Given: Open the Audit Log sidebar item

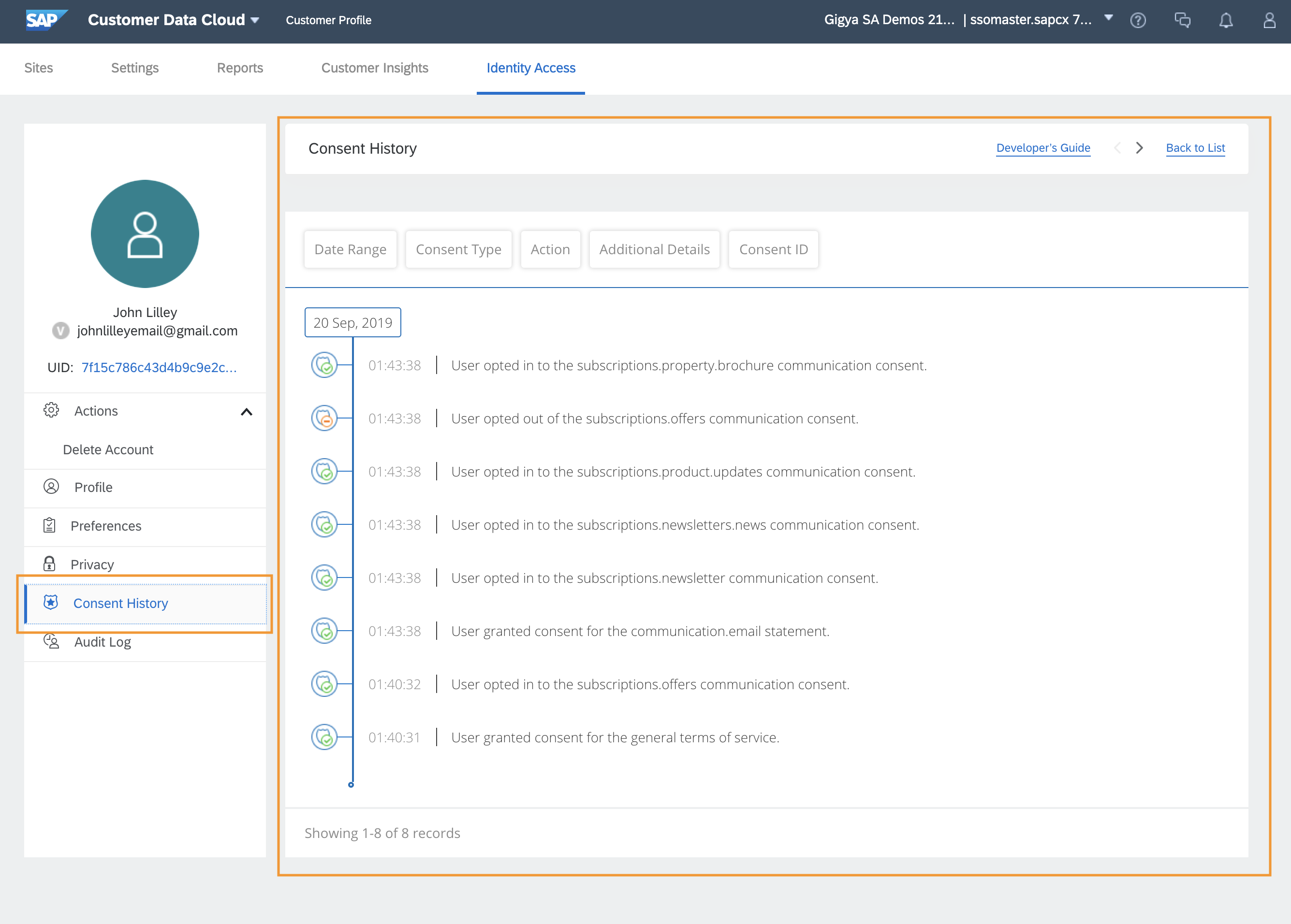Looking at the screenshot, I should coord(103,642).
